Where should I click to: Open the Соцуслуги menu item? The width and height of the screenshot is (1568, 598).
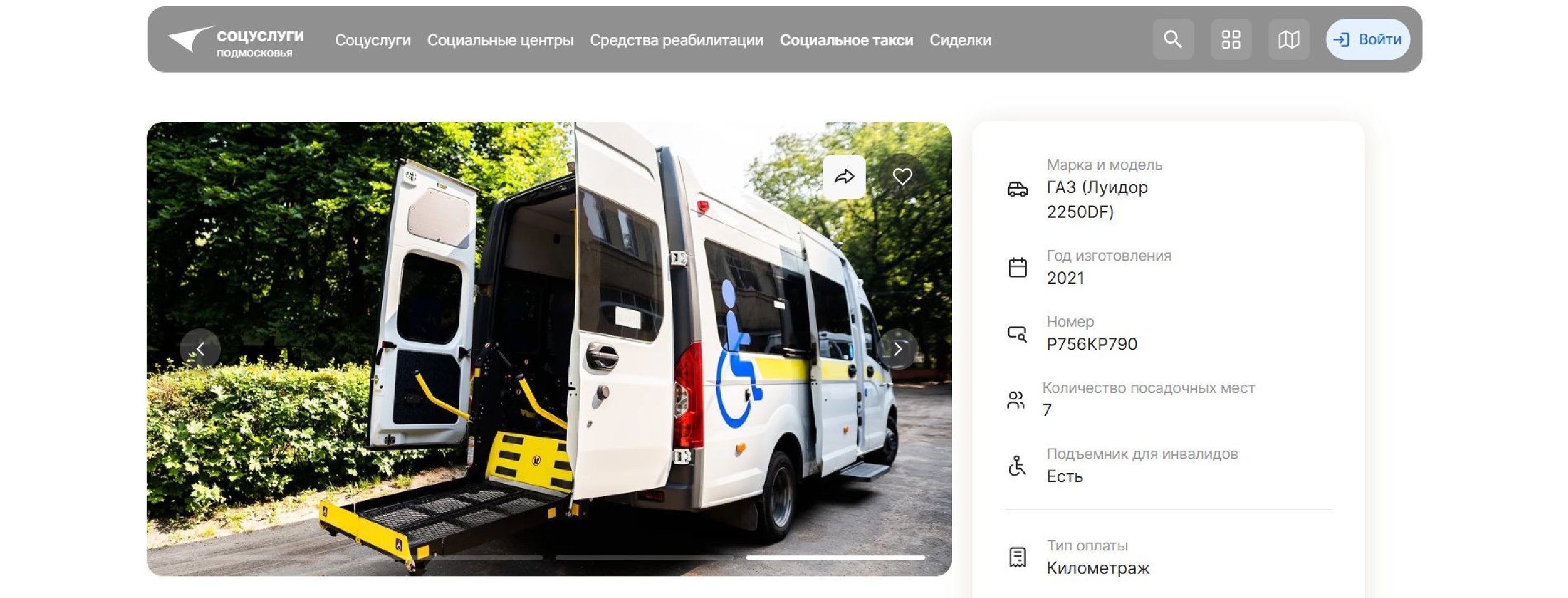point(372,40)
